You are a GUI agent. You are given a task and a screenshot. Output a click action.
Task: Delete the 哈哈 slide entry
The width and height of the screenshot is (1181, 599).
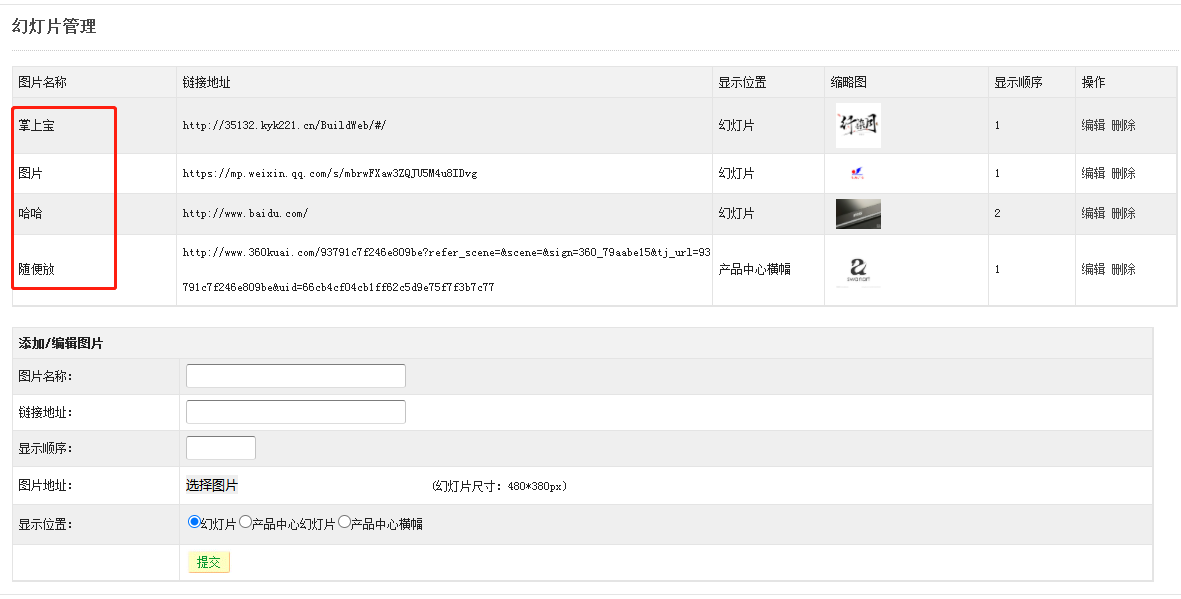pos(1123,214)
